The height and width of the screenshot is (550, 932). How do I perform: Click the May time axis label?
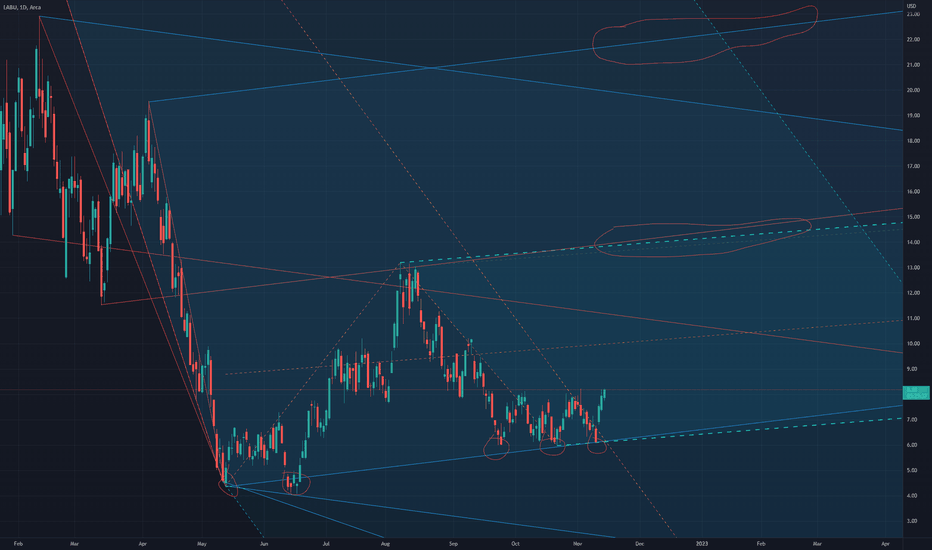(201, 543)
